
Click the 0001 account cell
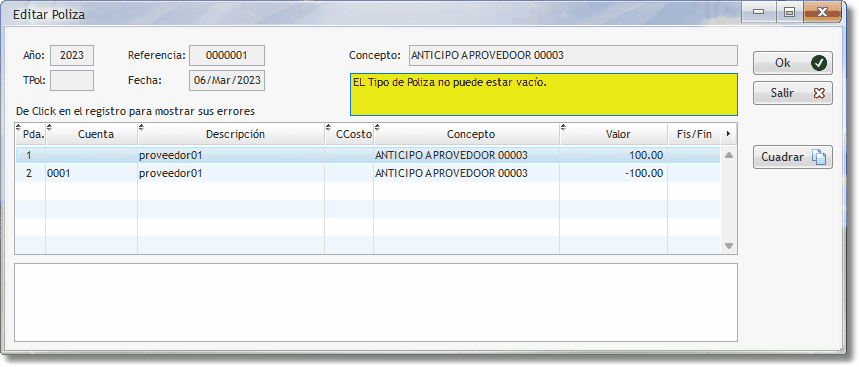click(x=91, y=173)
